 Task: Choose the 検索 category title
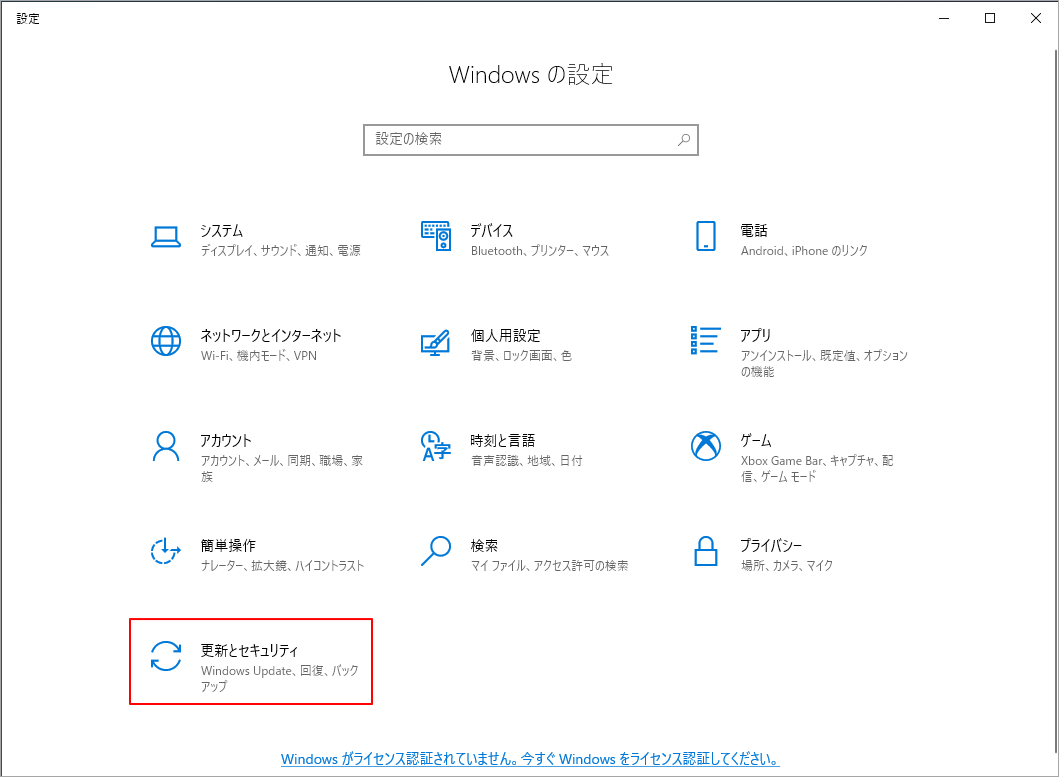pyautogui.click(x=484, y=545)
